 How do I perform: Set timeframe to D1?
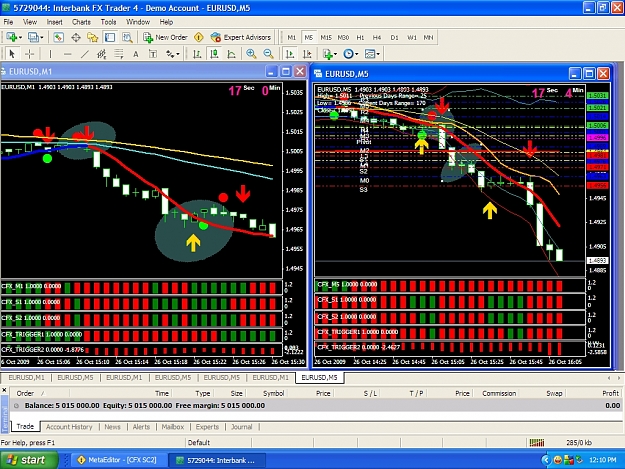pos(394,37)
